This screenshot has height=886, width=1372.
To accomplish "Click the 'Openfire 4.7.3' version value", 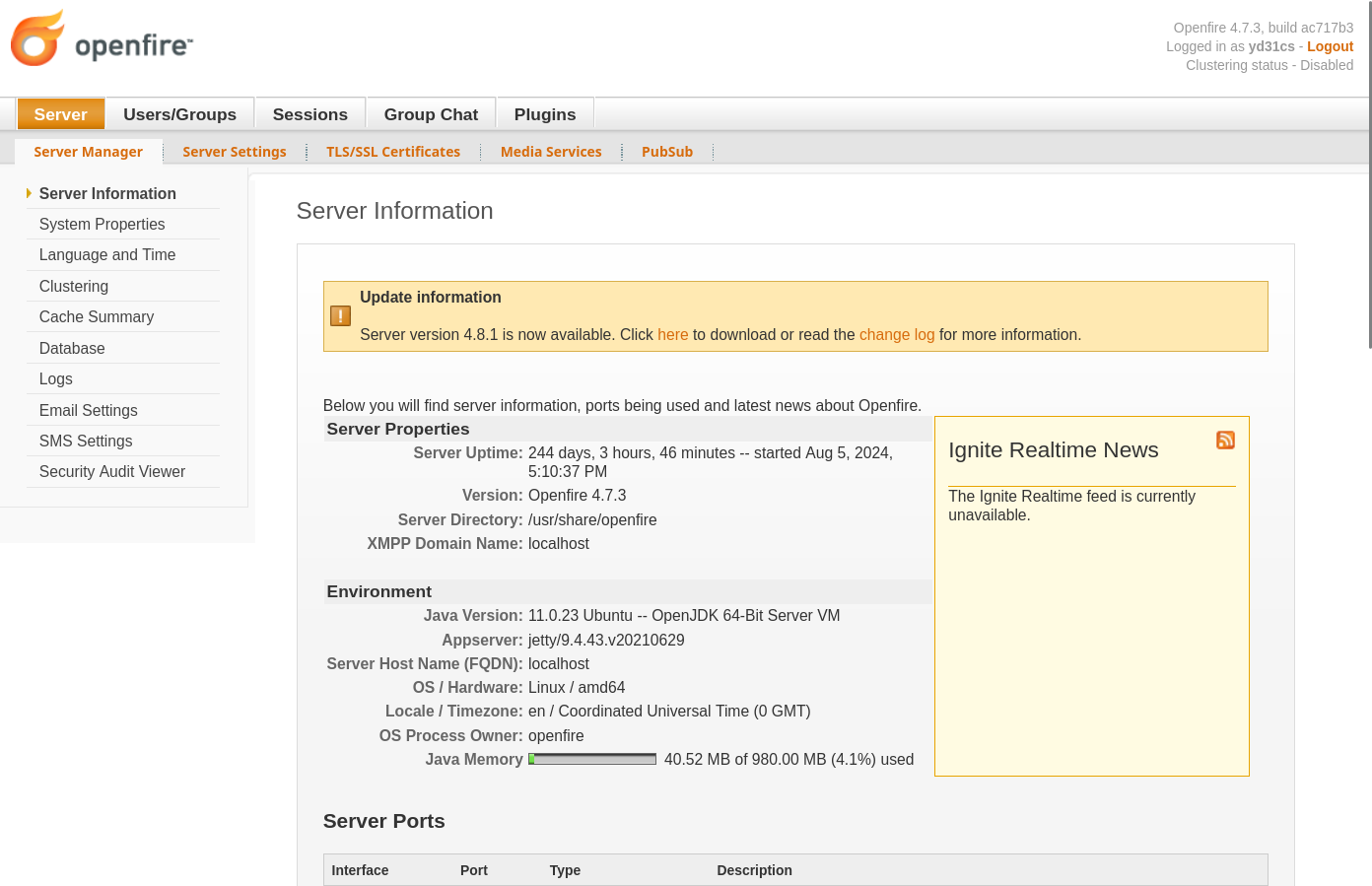I will (x=578, y=496).
